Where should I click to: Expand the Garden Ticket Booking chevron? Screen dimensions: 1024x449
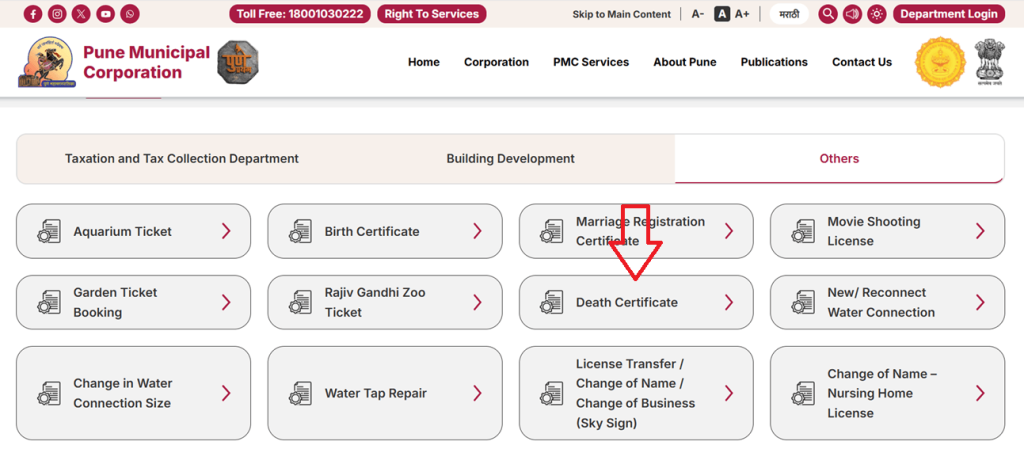[226, 302]
